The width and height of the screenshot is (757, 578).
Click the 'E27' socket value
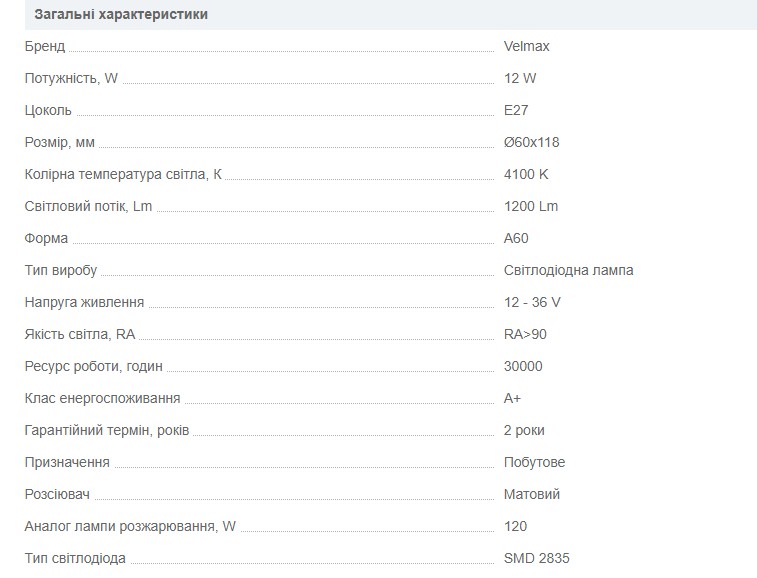(516, 110)
